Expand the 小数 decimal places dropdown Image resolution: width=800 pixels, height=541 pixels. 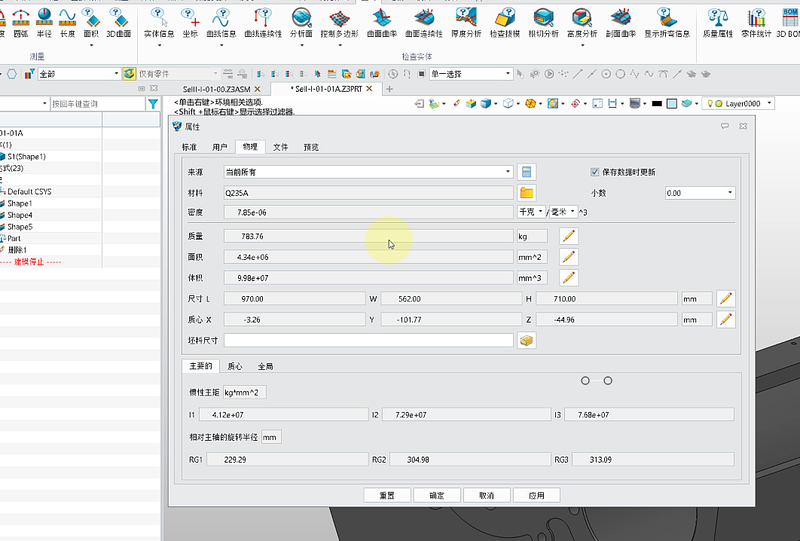(x=699, y=192)
